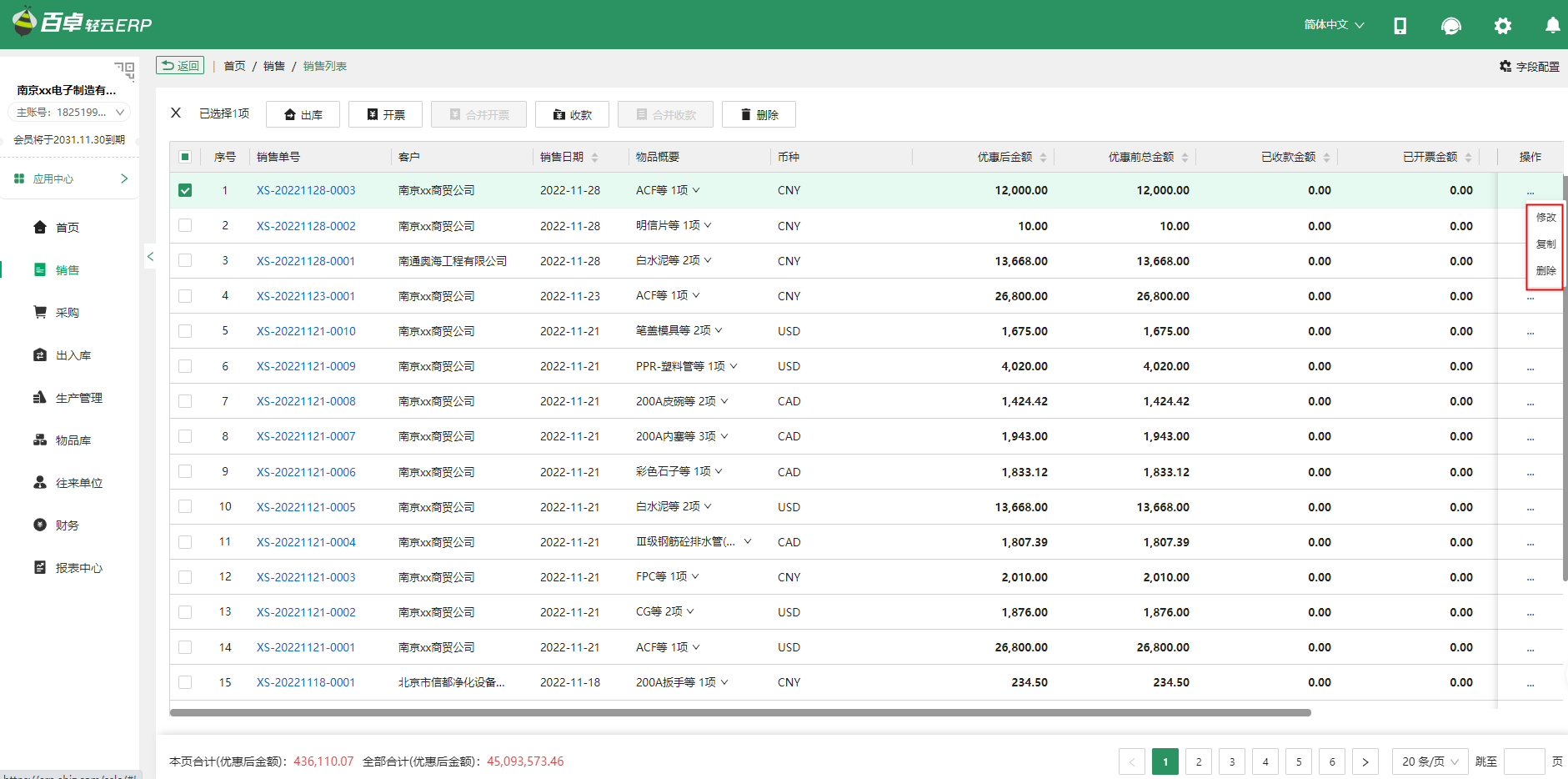Open 字段配置 field configuration
Image resolution: width=1568 pixels, height=779 pixels.
[1529, 67]
